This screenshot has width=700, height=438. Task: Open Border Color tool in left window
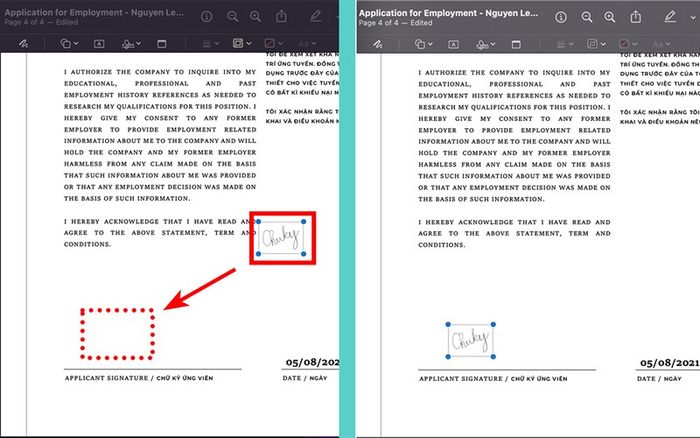click(238, 43)
